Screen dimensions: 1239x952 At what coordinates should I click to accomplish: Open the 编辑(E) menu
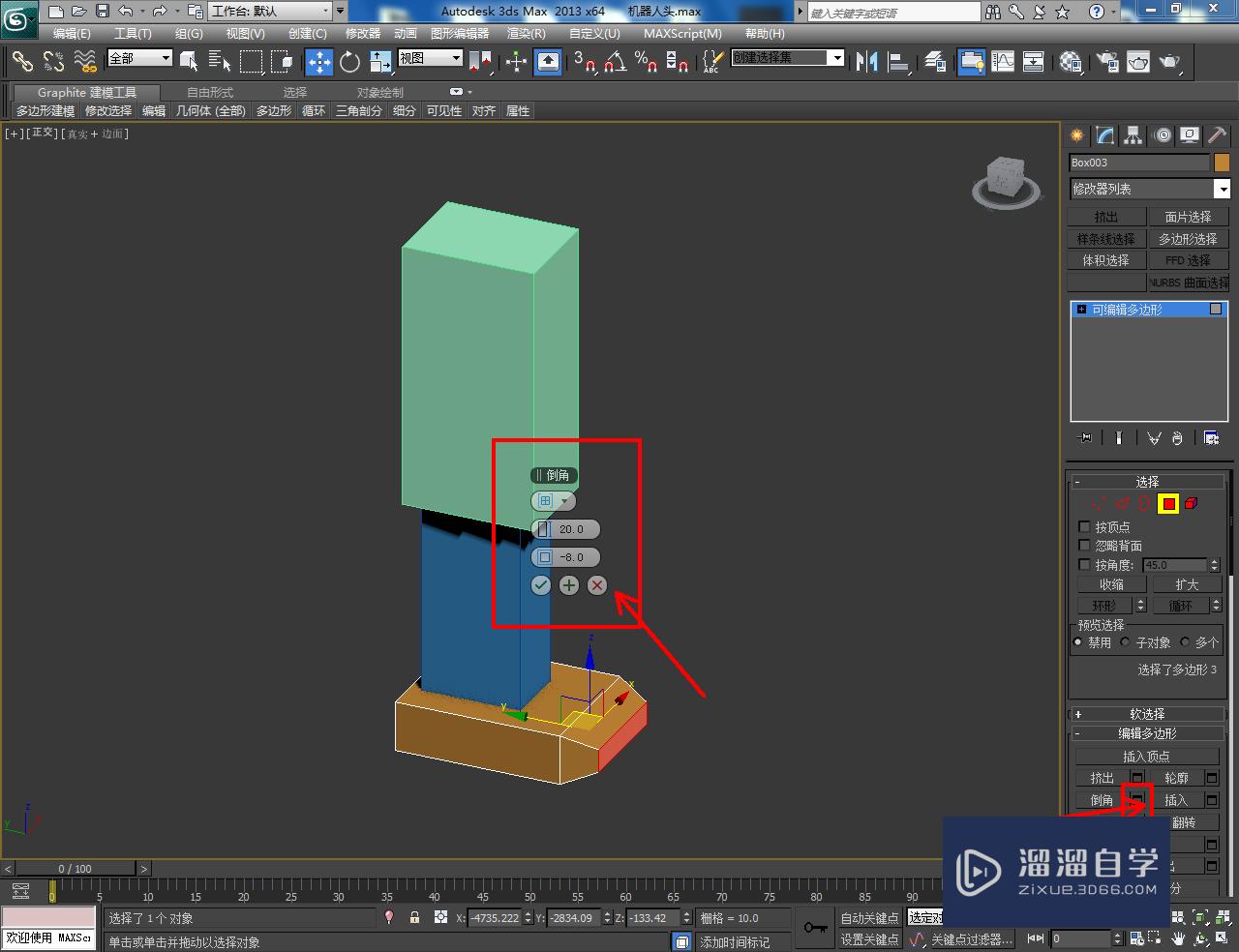72,34
